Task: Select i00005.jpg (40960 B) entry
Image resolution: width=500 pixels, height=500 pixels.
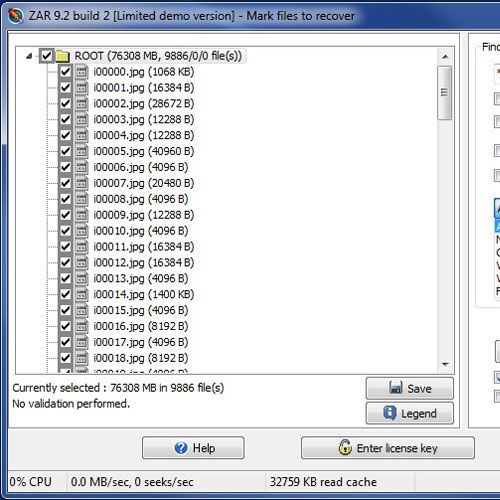Action: pyautogui.click(x=144, y=151)
